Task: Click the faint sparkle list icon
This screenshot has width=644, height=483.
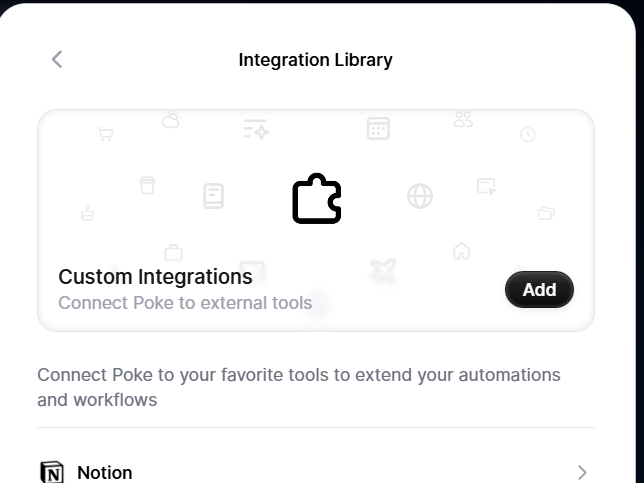Action: pos(256,129)
